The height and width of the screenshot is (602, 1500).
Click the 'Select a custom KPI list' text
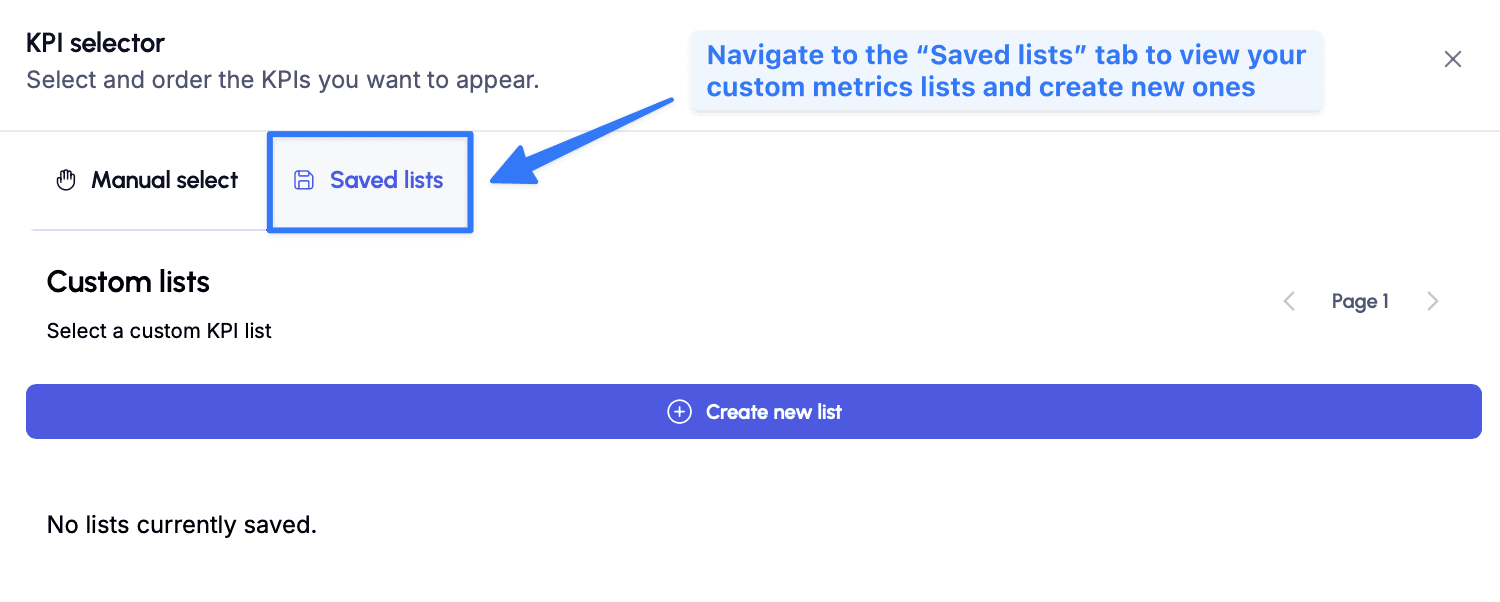click(159, 331)
